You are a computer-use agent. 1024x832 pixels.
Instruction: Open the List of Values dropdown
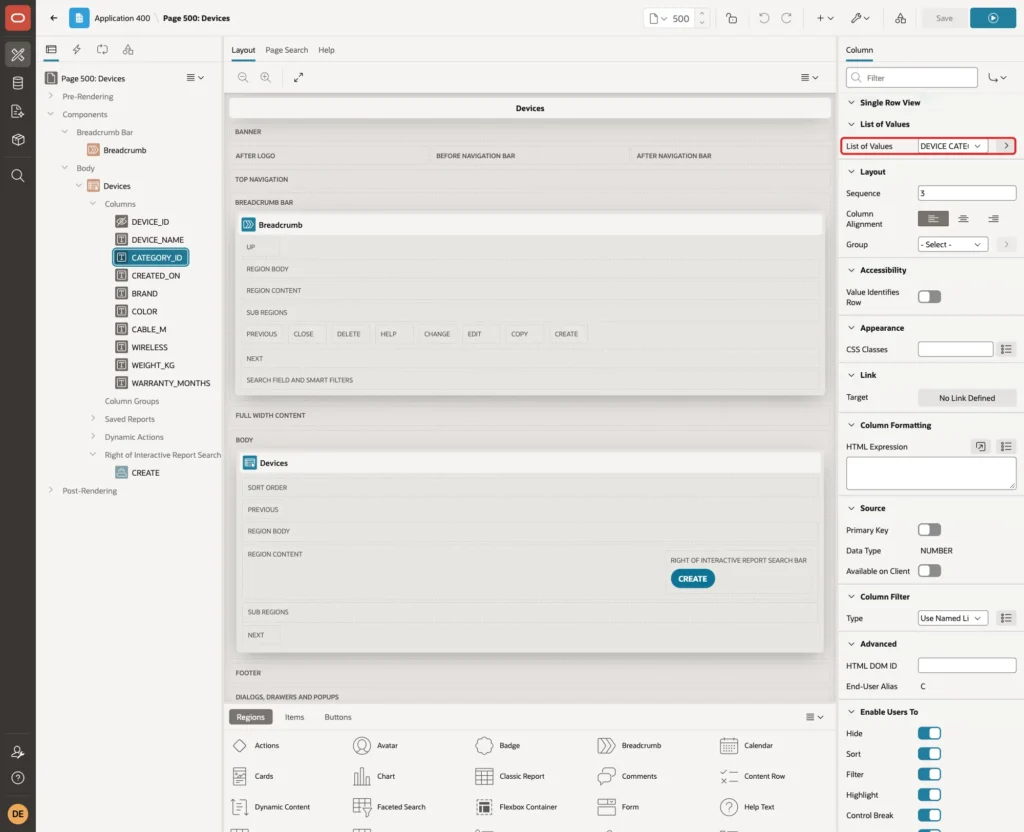953,146
